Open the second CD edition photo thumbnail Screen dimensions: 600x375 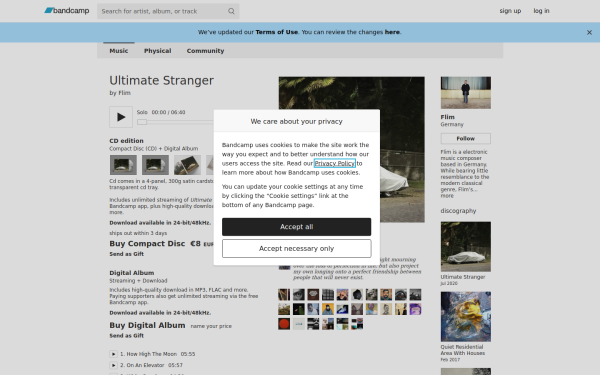tap(155, 165)
